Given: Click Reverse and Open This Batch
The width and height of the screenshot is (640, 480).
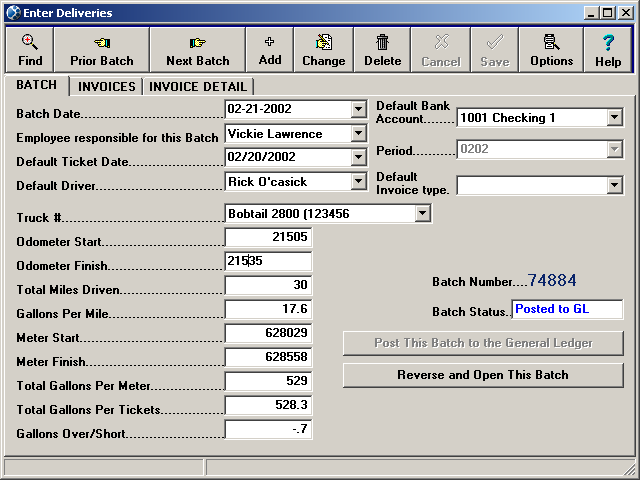Looking at the screenshot, I should 483,375.
